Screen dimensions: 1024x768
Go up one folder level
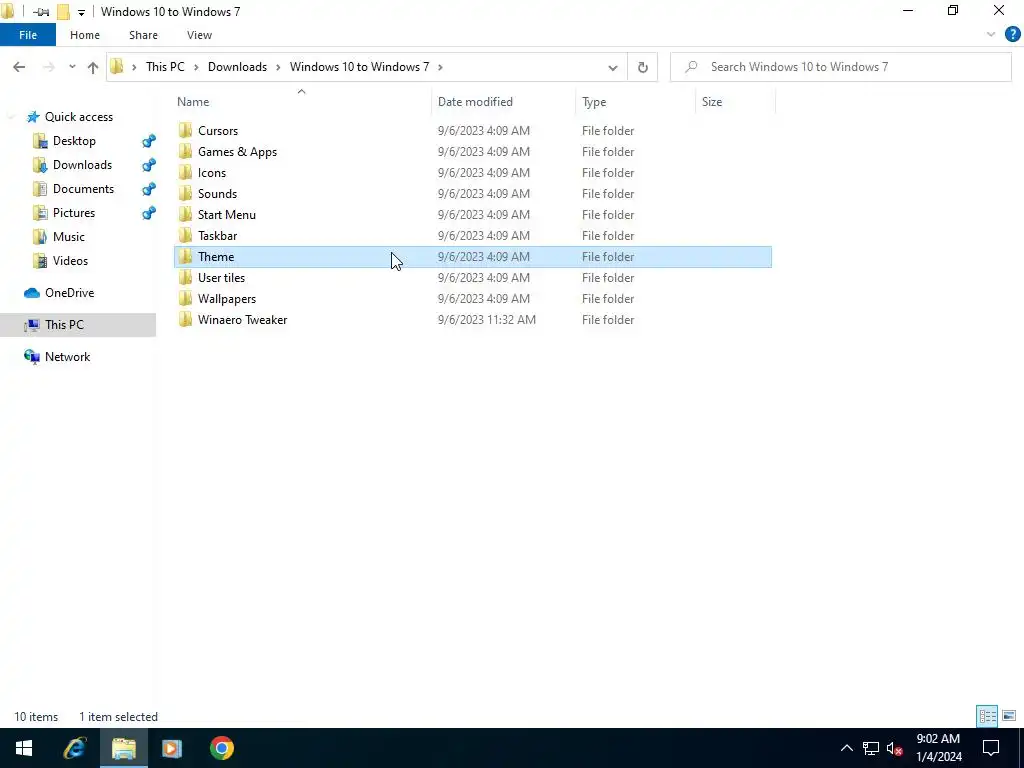tap(93, 67)
